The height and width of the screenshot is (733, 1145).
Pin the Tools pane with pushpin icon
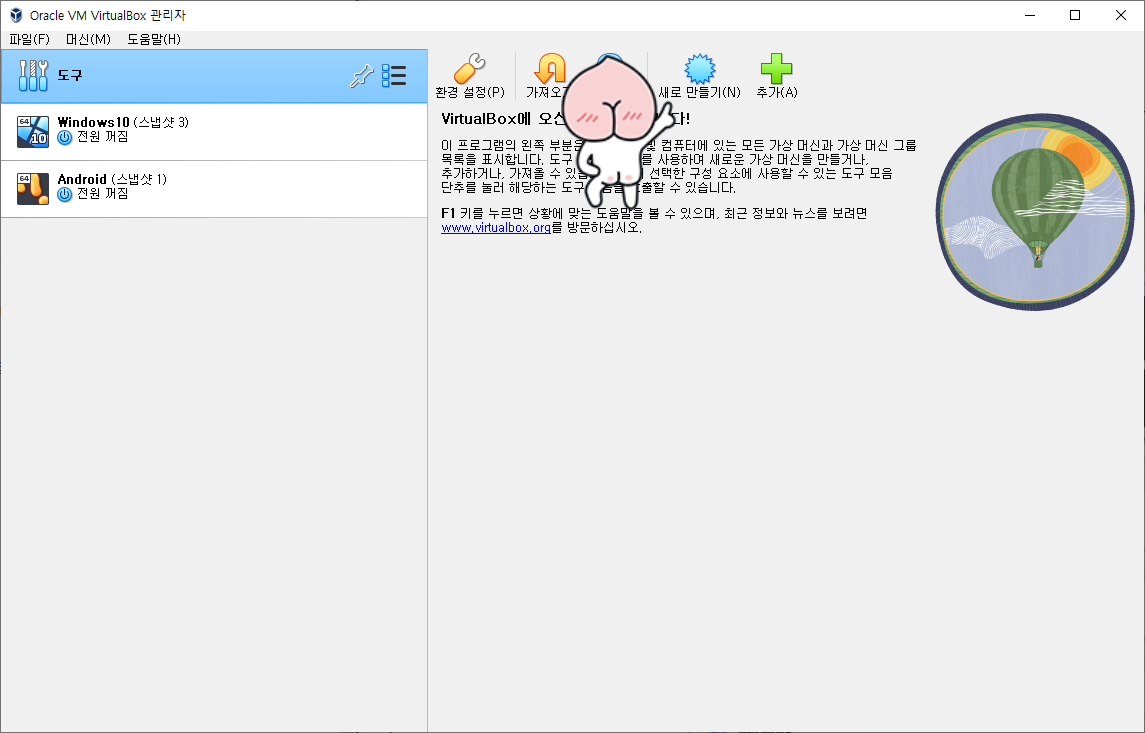[x=361, y=76]
